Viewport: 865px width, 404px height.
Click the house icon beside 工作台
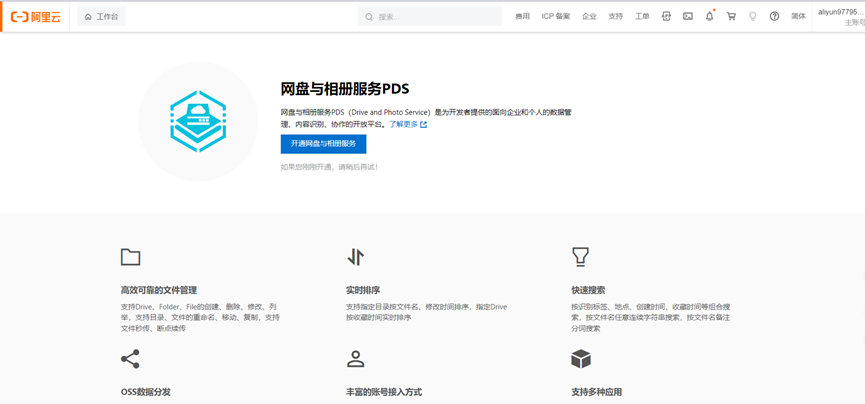pos(88,17)
